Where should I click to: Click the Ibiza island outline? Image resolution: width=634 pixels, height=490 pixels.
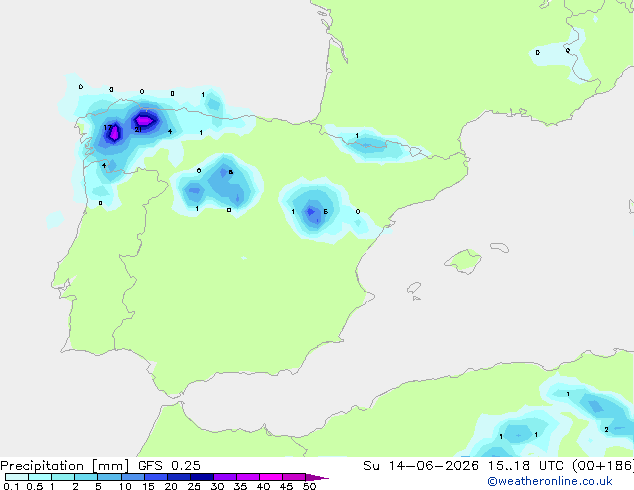tap(414, 288)
